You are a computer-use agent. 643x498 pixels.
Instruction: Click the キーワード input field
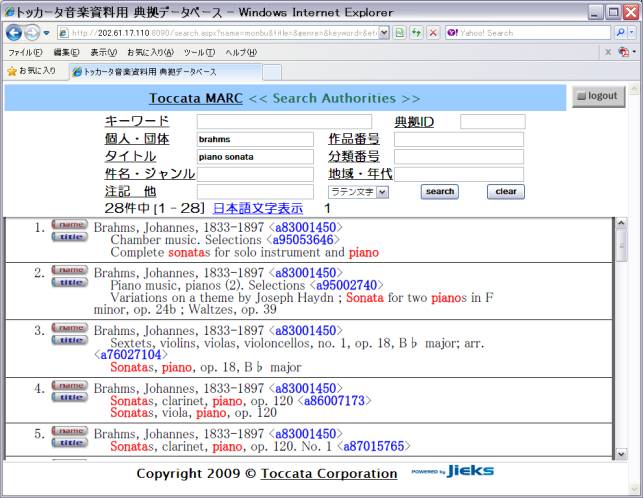coord(284,122)
